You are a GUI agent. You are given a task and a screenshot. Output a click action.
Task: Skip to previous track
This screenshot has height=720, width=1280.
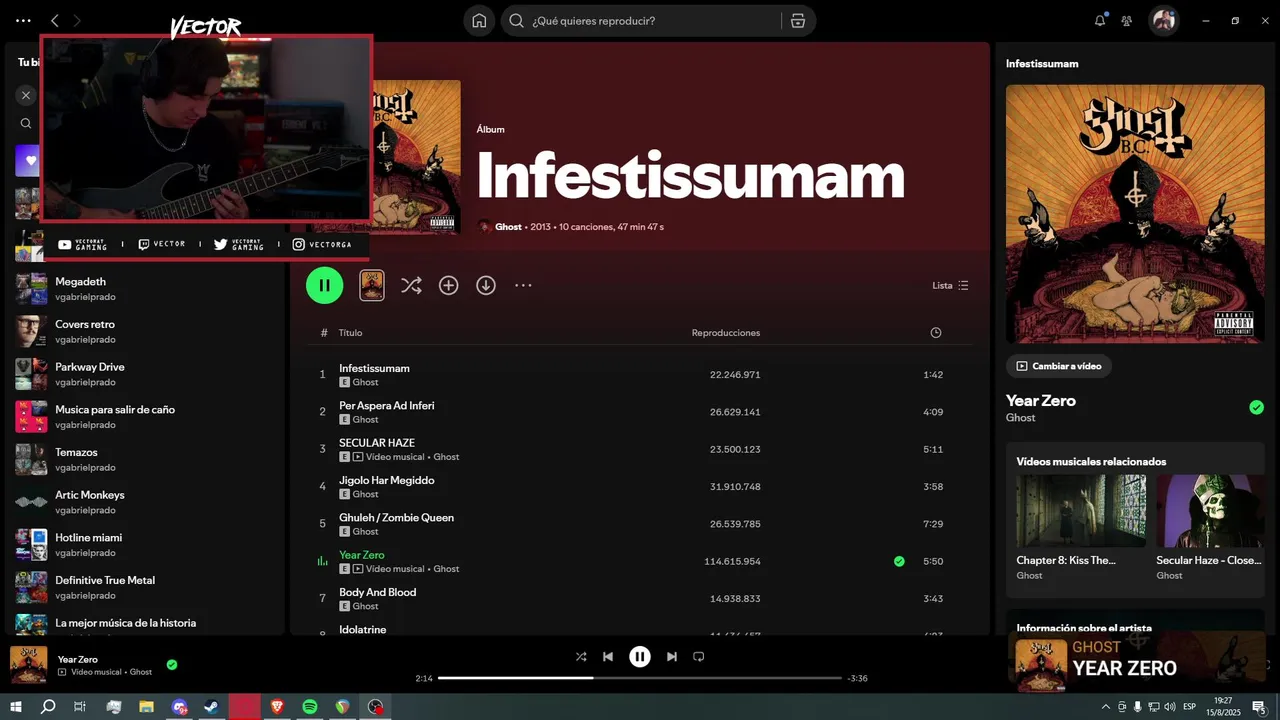click(x=608, y=657)
